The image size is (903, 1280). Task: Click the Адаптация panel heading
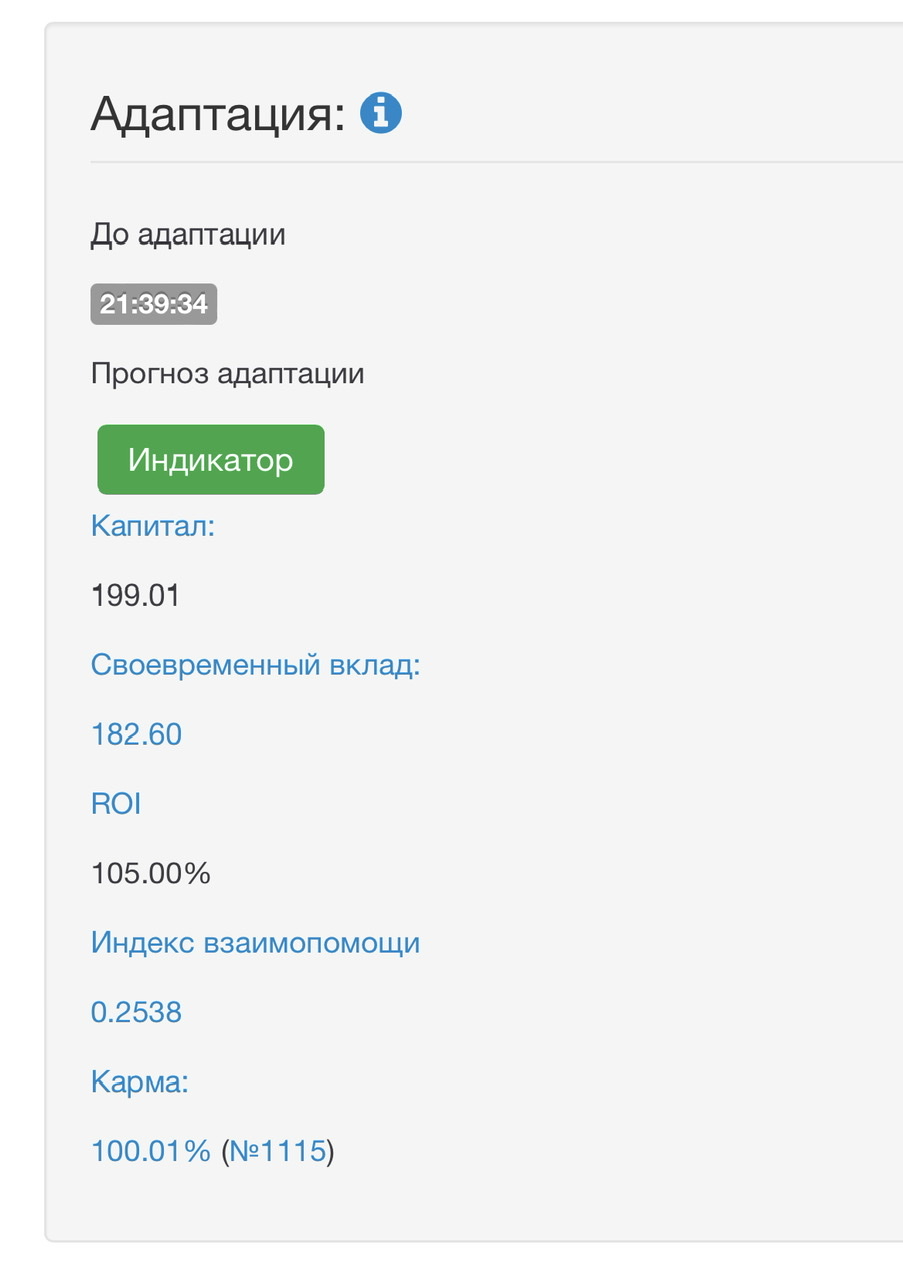click(217, 114)
